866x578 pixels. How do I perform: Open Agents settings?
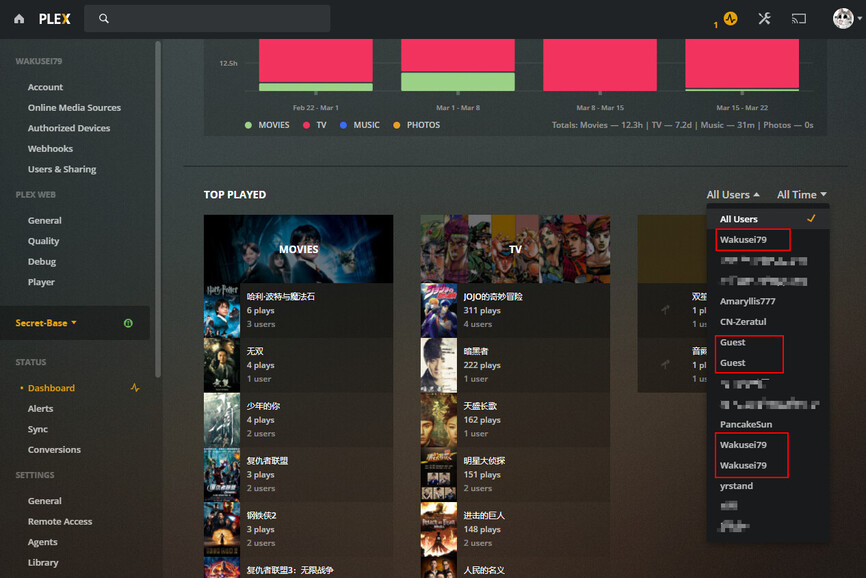point(43,542)
